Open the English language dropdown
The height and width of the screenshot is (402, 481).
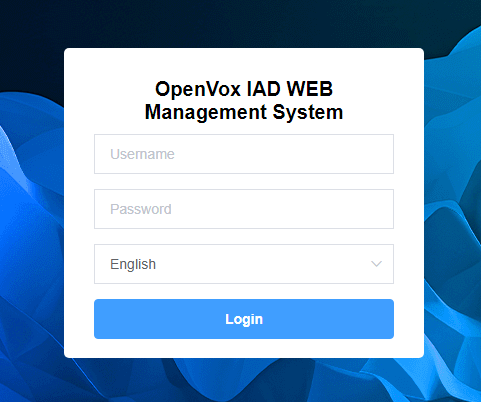[x=244, y=264]
